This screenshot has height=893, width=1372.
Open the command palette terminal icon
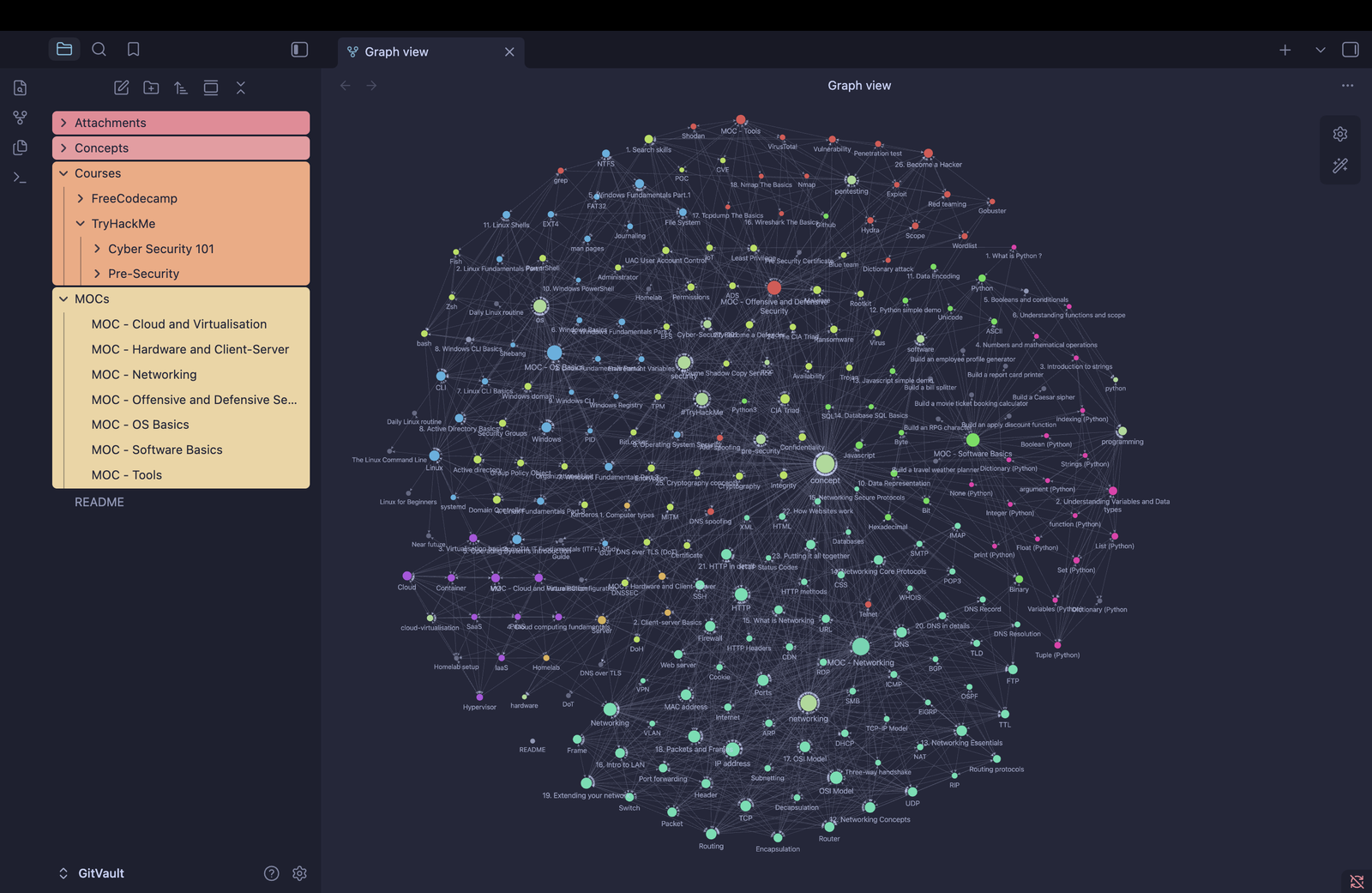point(21,178)
